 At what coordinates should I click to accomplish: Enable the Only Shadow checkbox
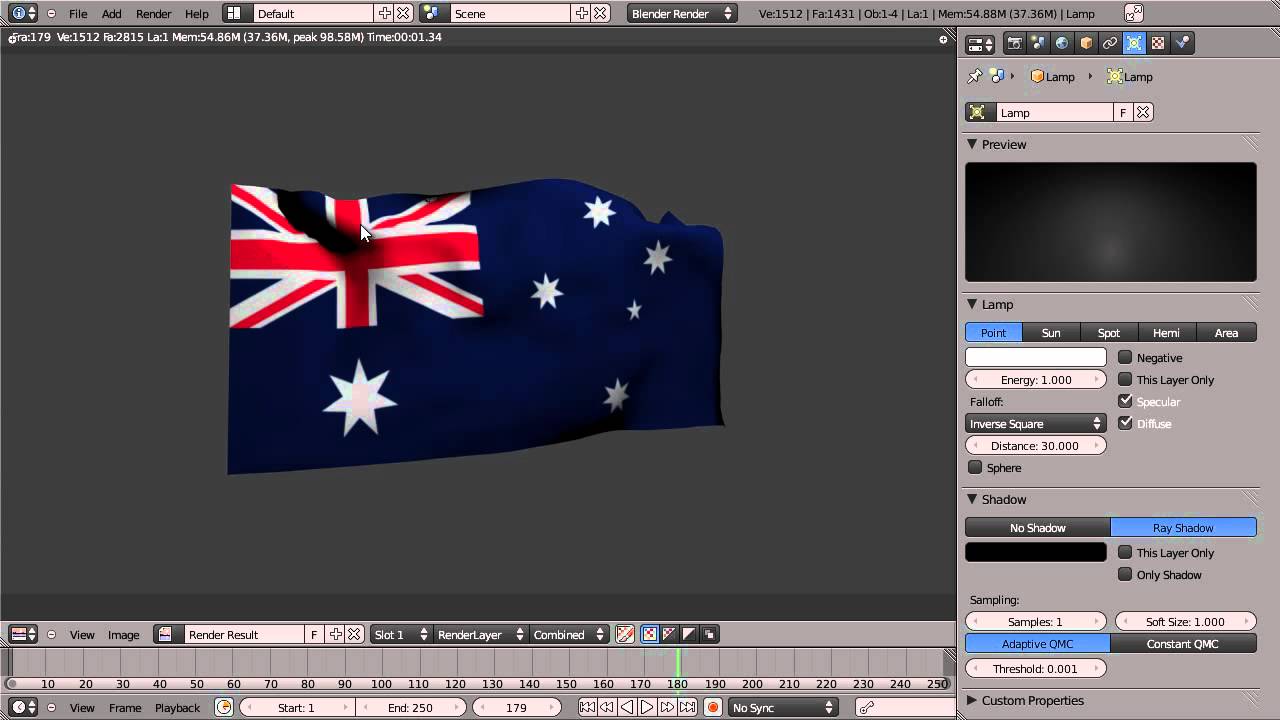(x=1125, y=574)
